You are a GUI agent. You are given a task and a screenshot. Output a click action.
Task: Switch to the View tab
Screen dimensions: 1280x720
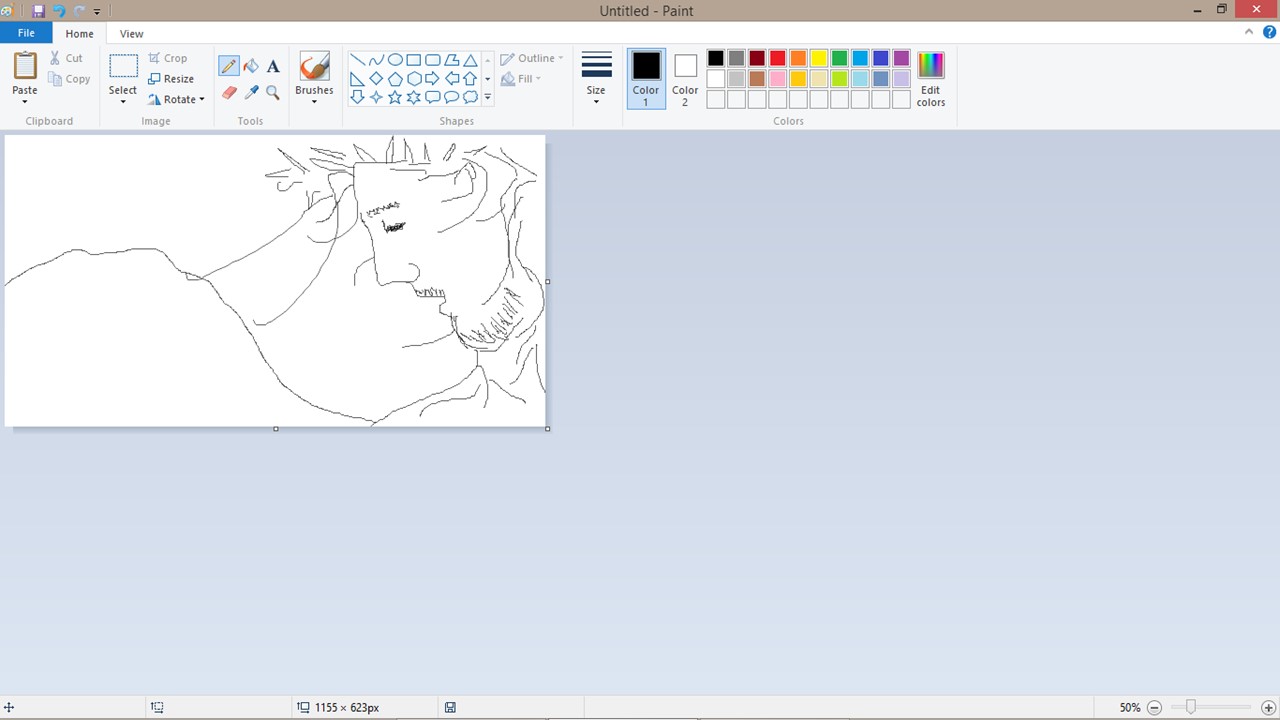coord(131,33)
